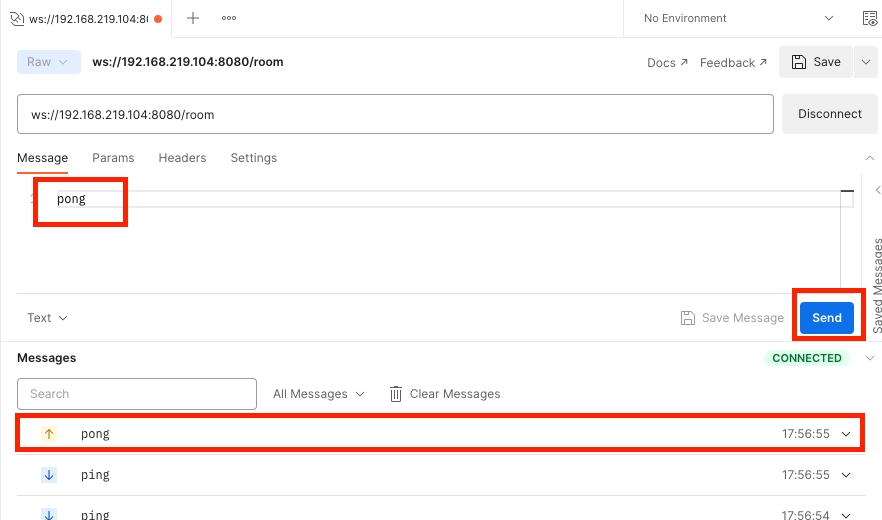
Task: Open the environment quick look icon
Action: [870, 18]
